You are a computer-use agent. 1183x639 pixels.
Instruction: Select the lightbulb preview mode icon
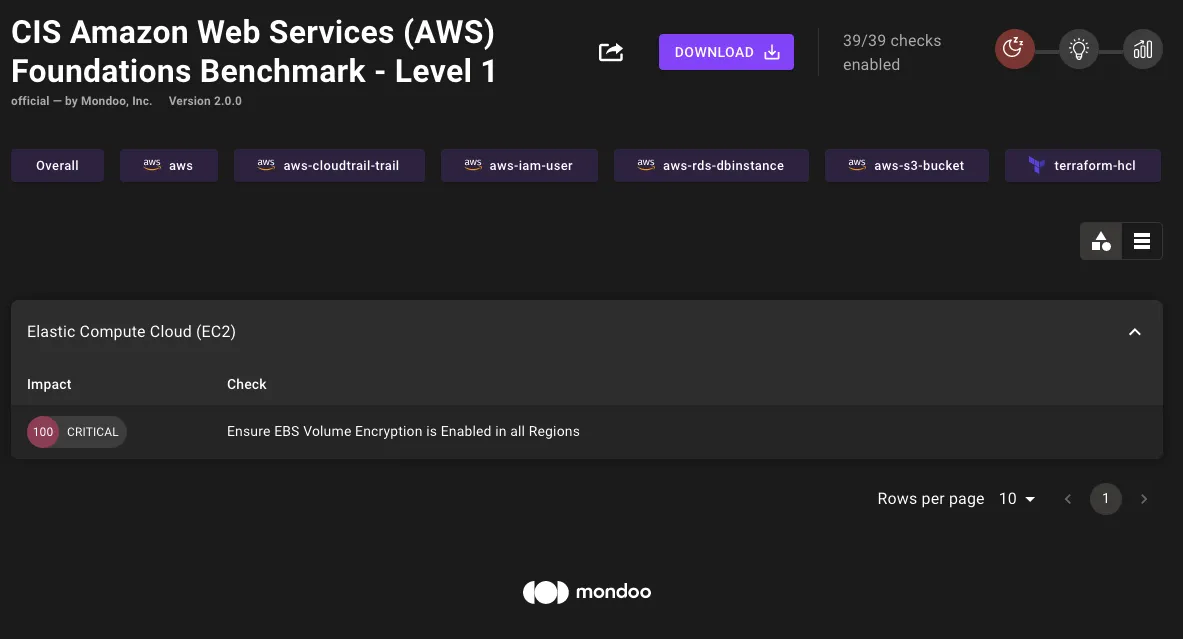pyautogui.click(x=1079, y=50)
